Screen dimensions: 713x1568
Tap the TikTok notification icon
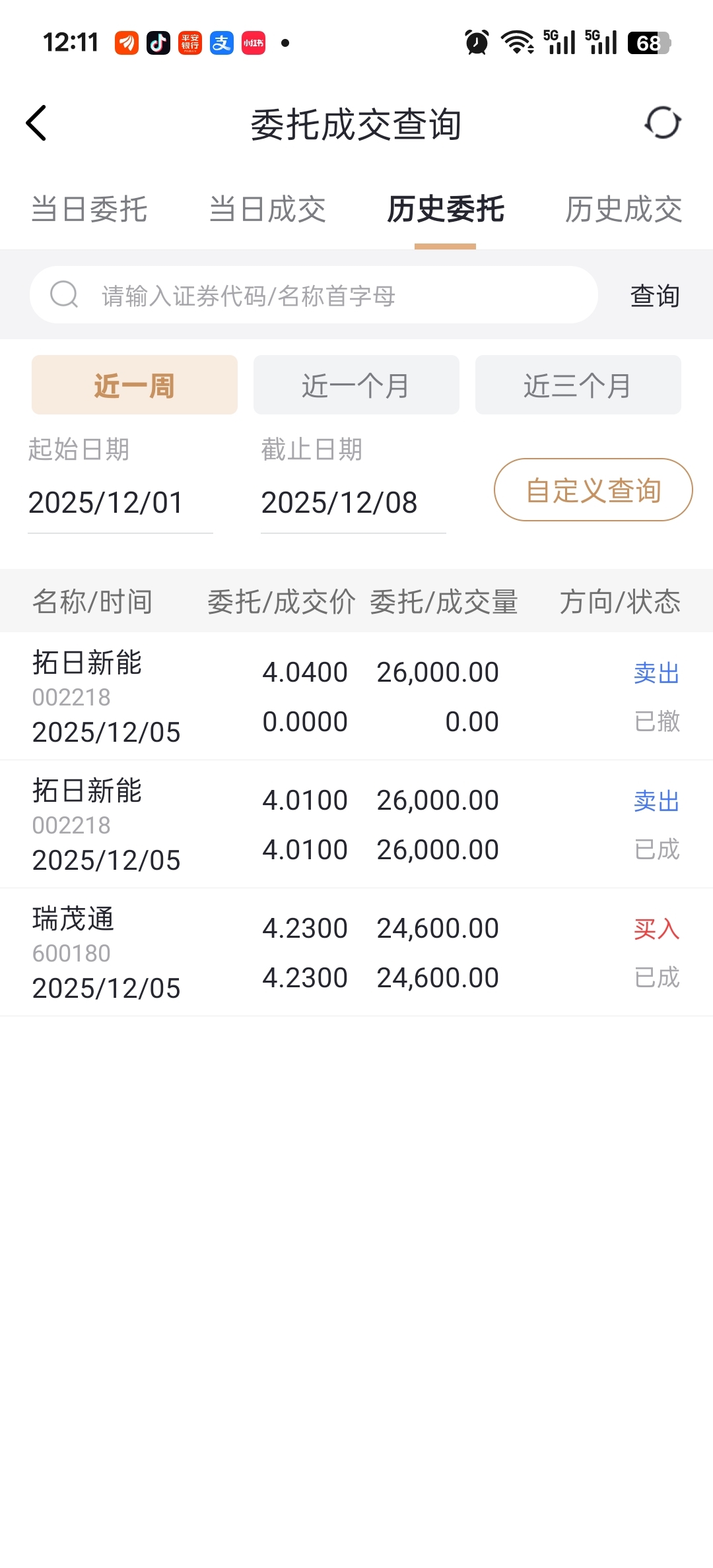[158, 44]
